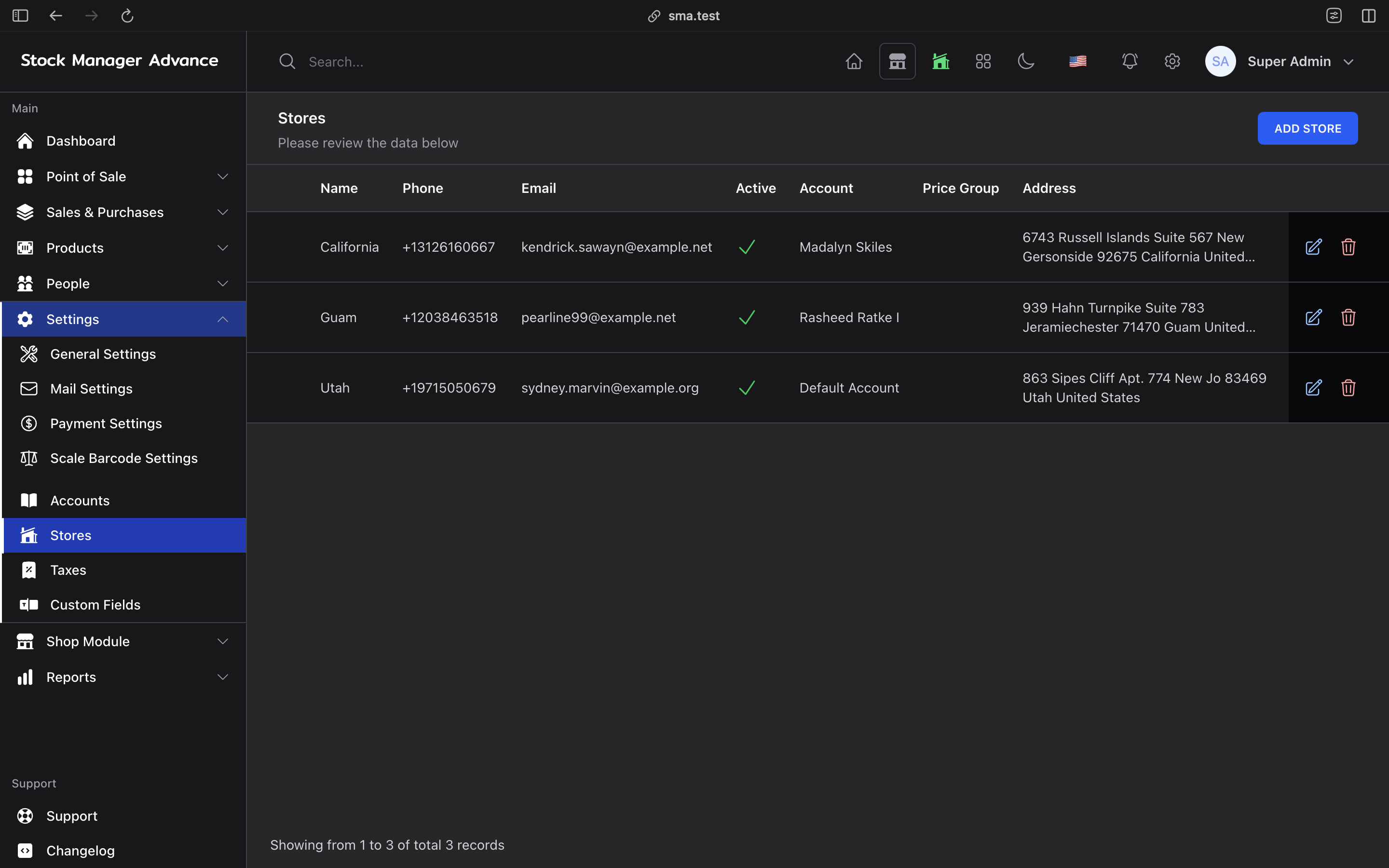Viewport: 1389px width, 868px height.
Task: Edit the Utah store
Action: click(1313, 388)
